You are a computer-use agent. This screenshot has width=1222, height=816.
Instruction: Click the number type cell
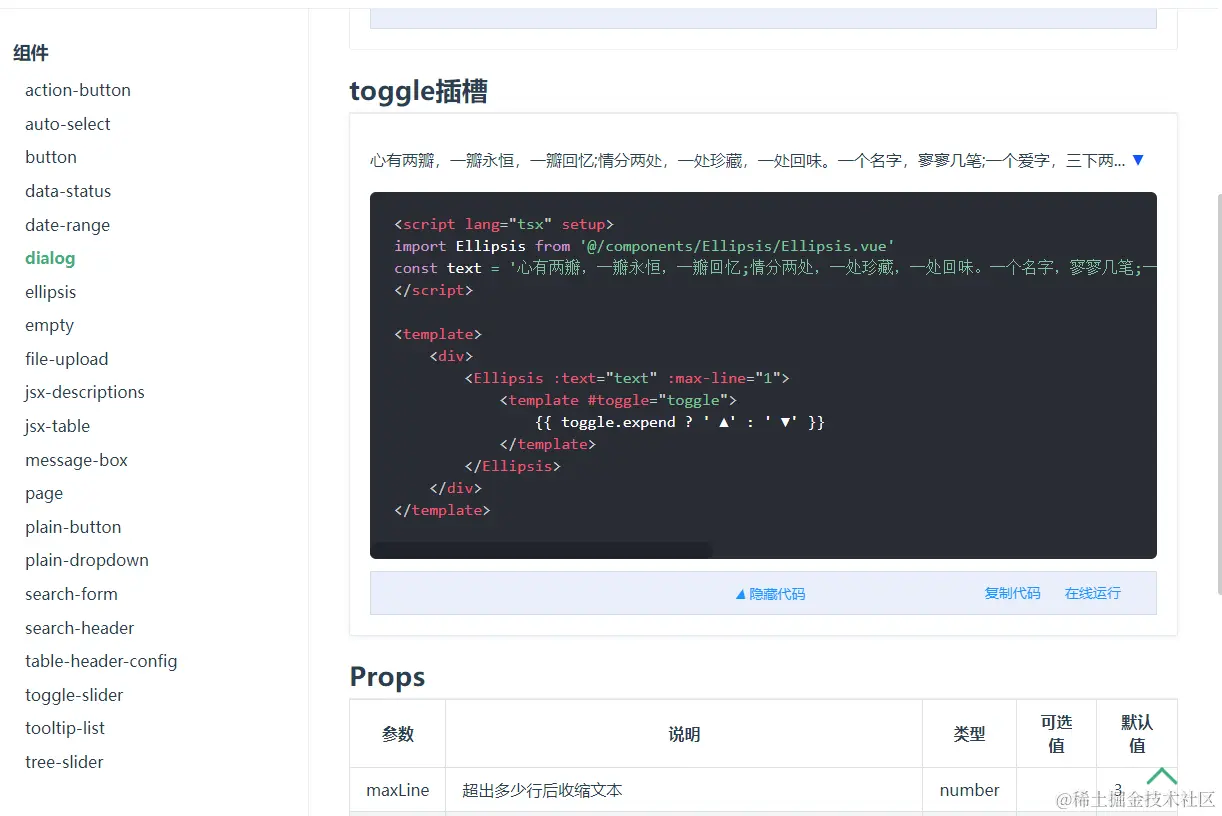click(x=969, y=790)
